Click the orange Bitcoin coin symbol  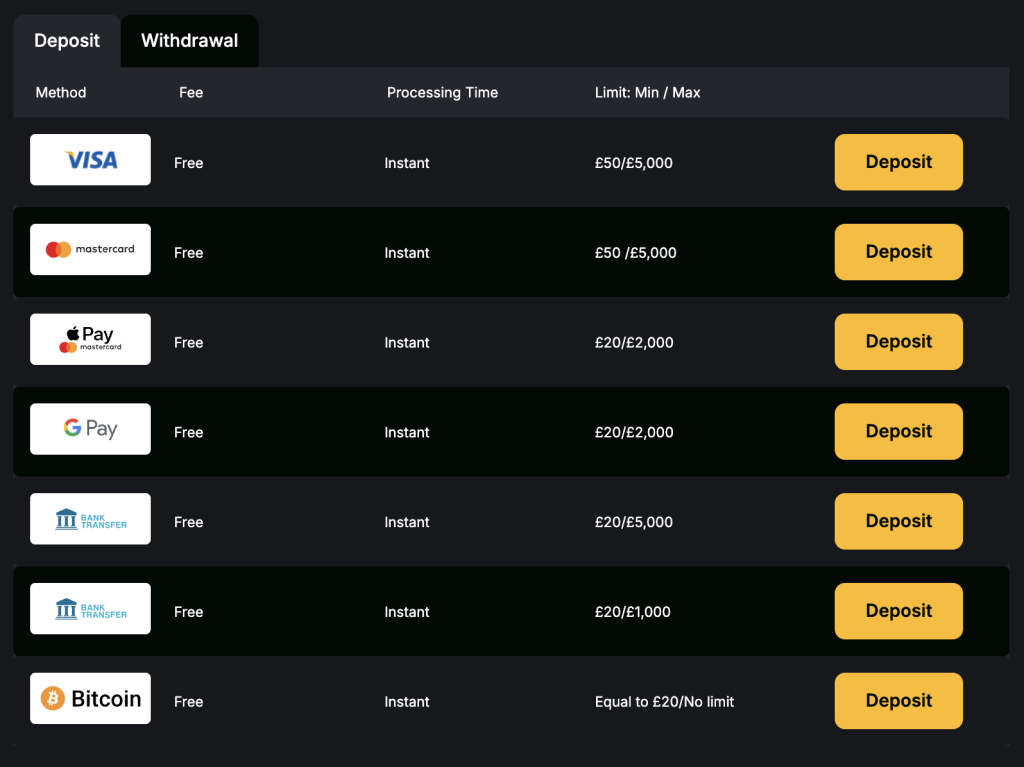51,698
